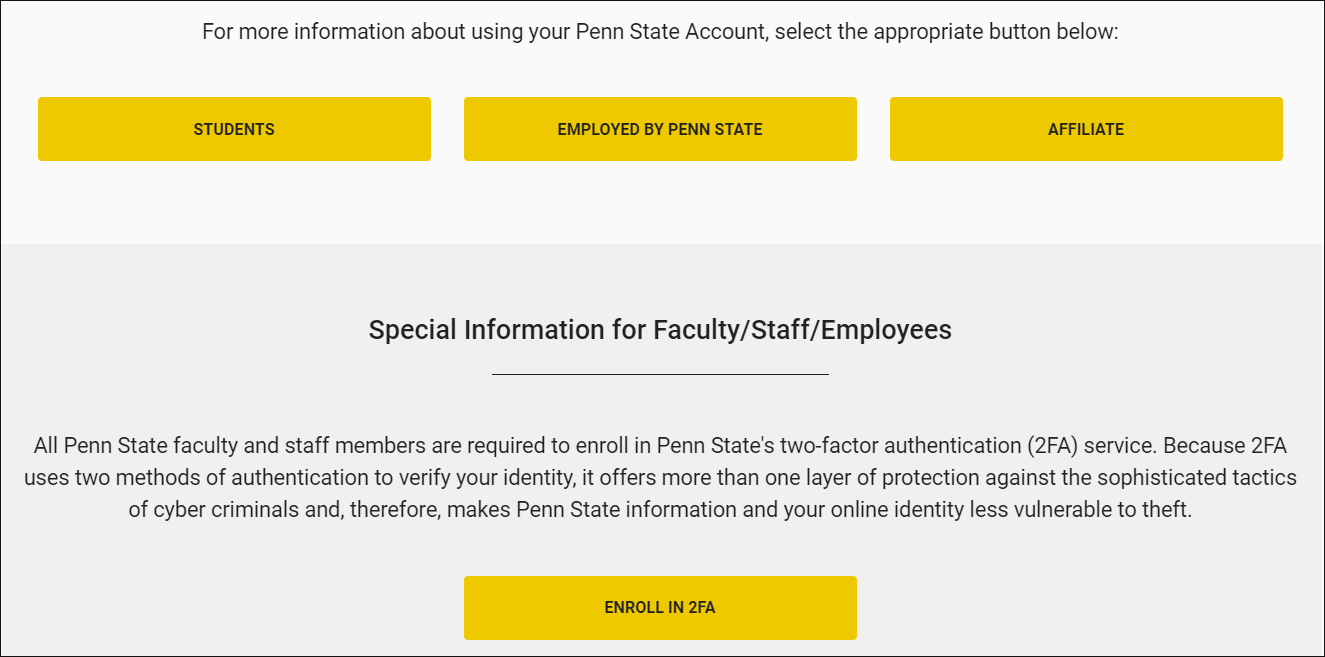
Task: Select the instruction text about Penn State Account
Action: [662, 31]
